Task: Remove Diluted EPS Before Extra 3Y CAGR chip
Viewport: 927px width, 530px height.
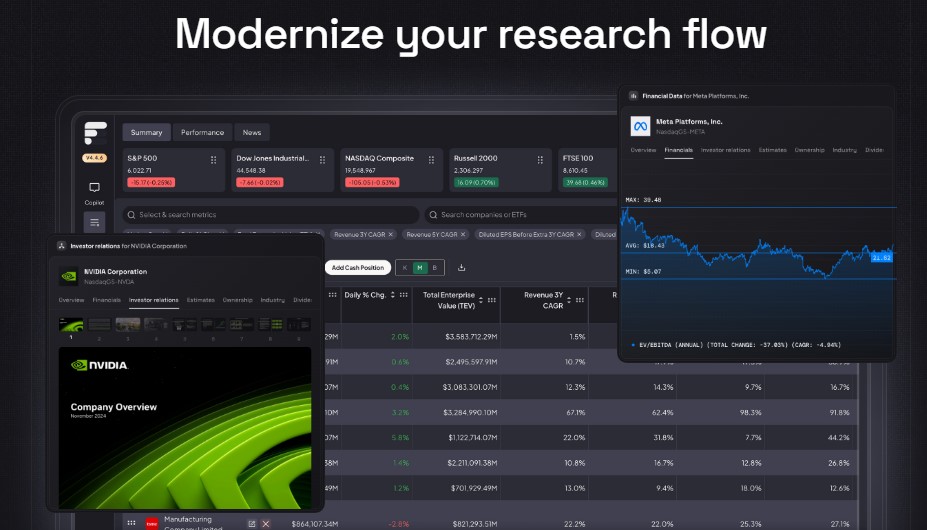Action: click(x=579, y=235)
